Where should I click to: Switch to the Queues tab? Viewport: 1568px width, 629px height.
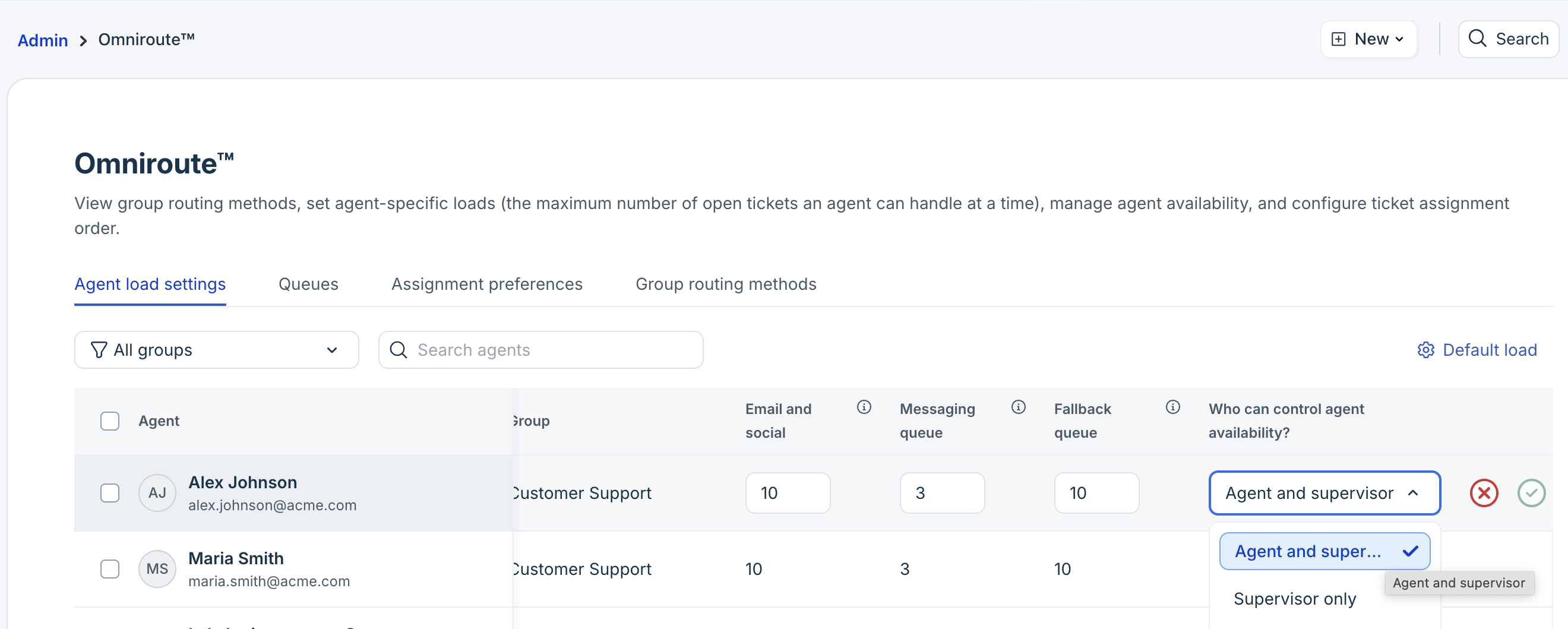[x=308, y=285]
